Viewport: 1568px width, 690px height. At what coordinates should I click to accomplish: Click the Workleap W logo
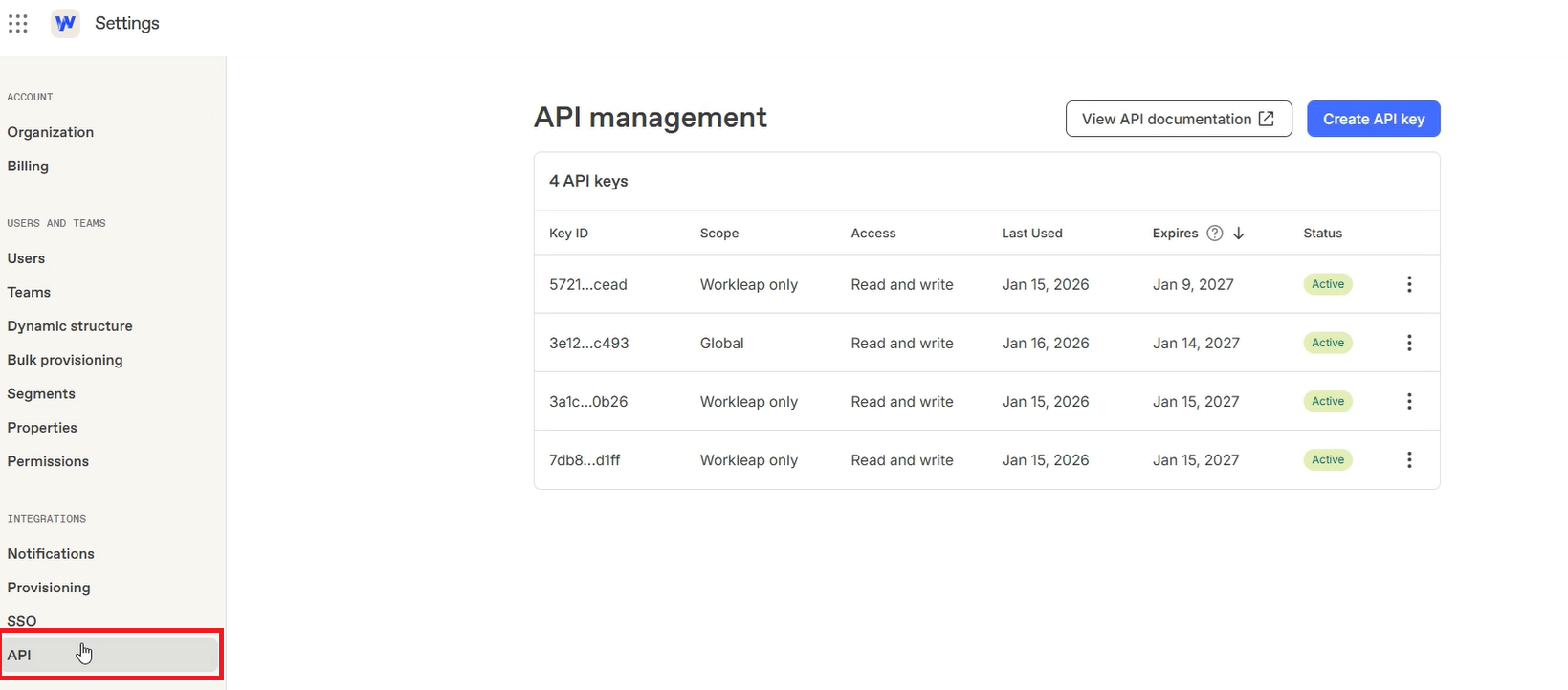pyautogui.click(x=65, y=23)
